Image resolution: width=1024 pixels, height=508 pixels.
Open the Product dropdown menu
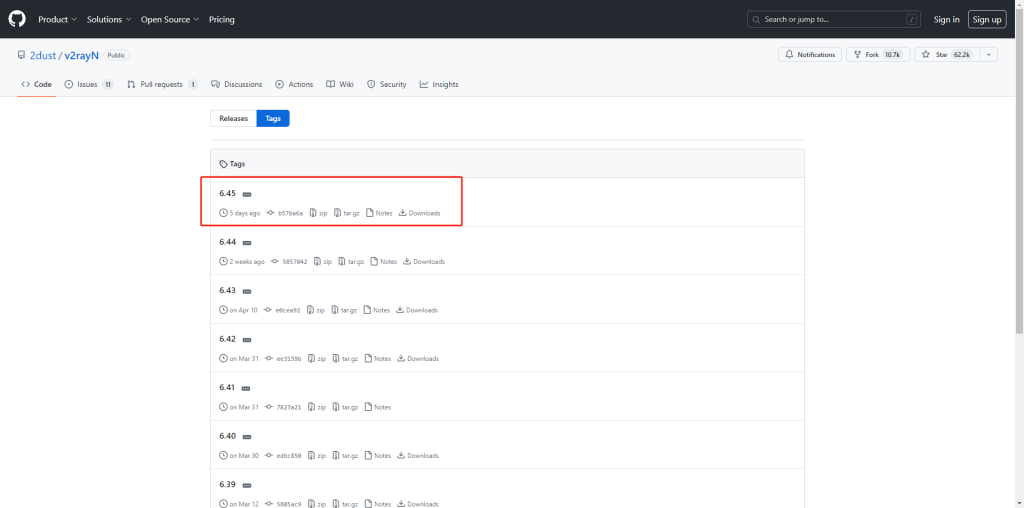point(57,20)
